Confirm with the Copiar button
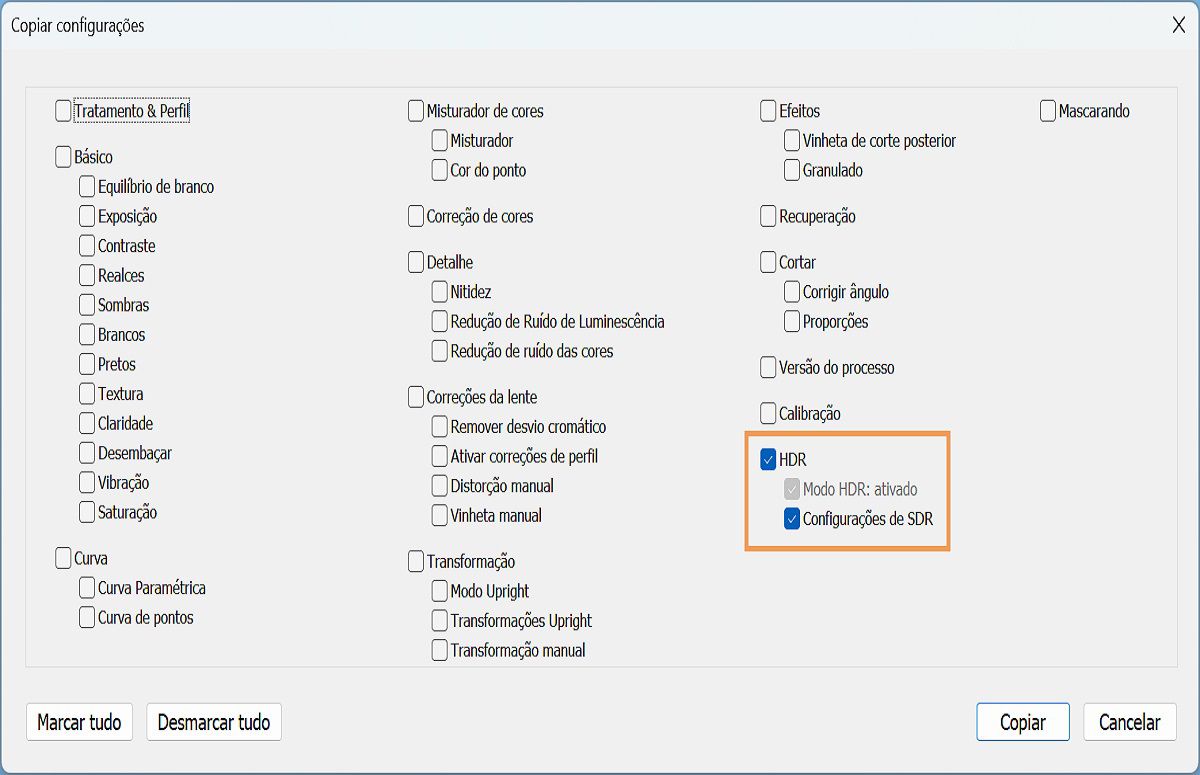This screenshot has height=775, width=1200. pos(1022,721)
